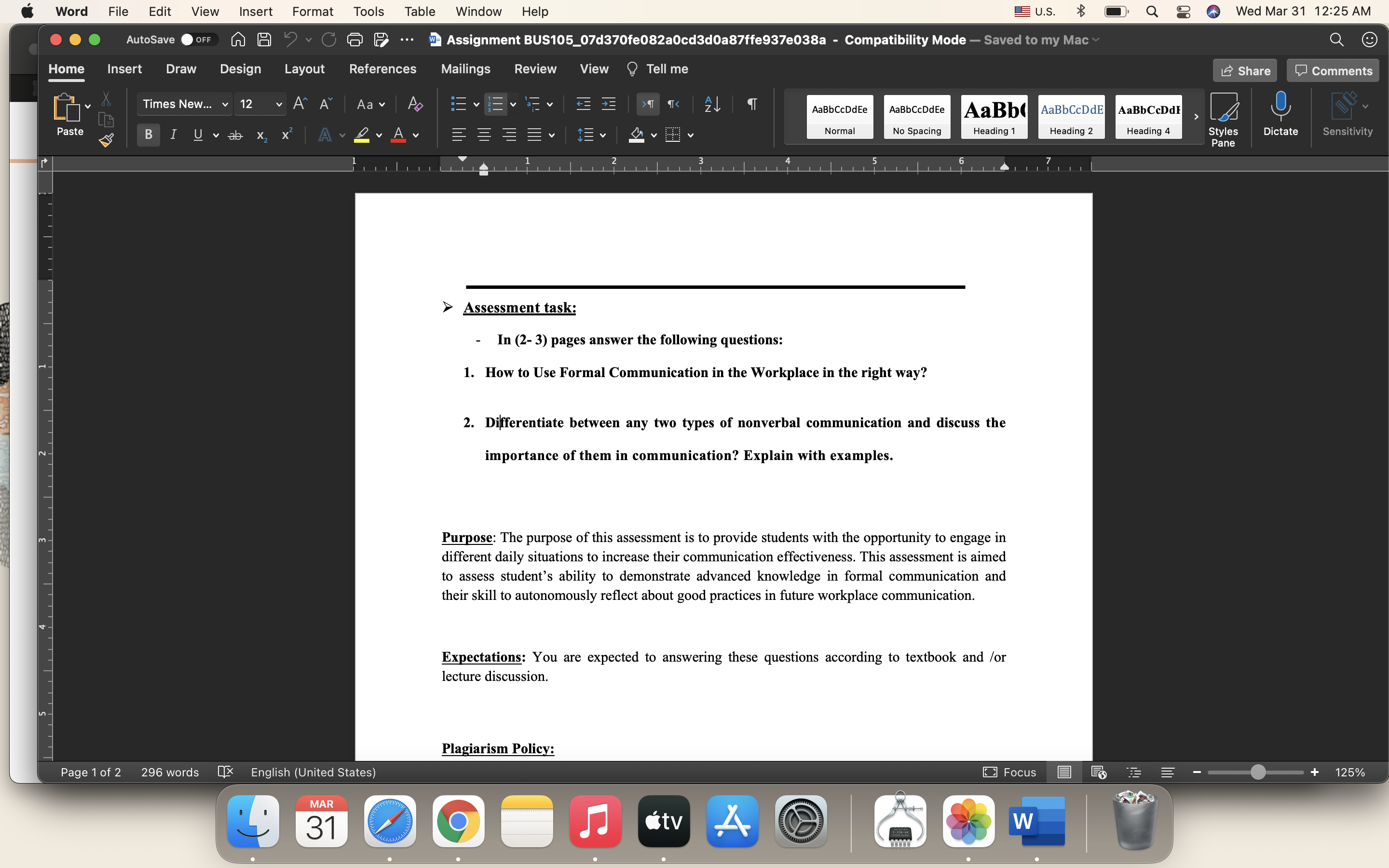The height and width of the screenshot is (868, 1389).
Task: Toggle center paragraph alignment
Action: (484, 135)
